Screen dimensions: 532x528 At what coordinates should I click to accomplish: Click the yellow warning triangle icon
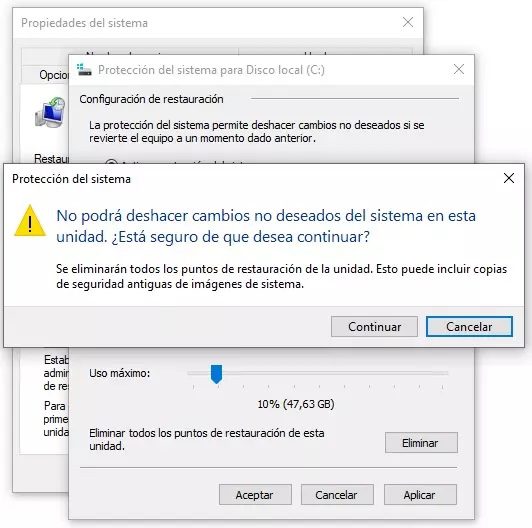tap(30, 221)
